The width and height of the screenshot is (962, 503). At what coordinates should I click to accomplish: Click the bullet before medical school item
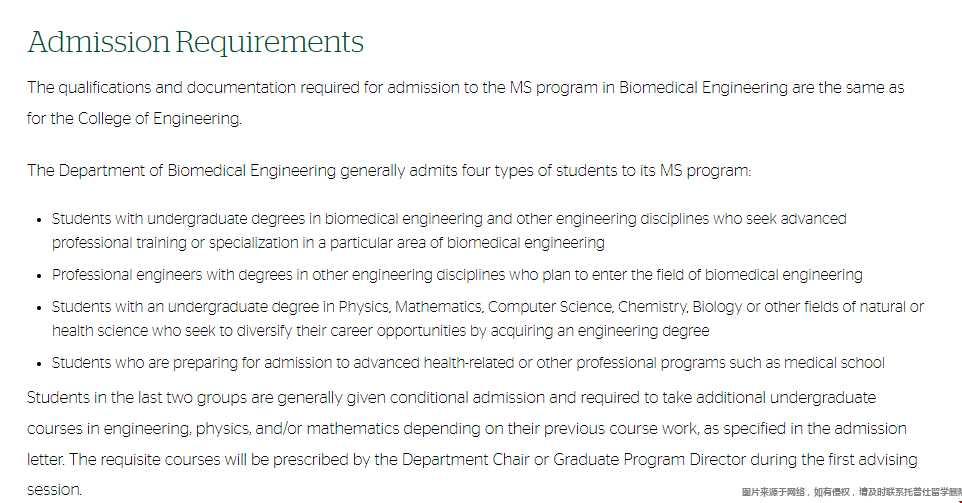pos(39,364)
